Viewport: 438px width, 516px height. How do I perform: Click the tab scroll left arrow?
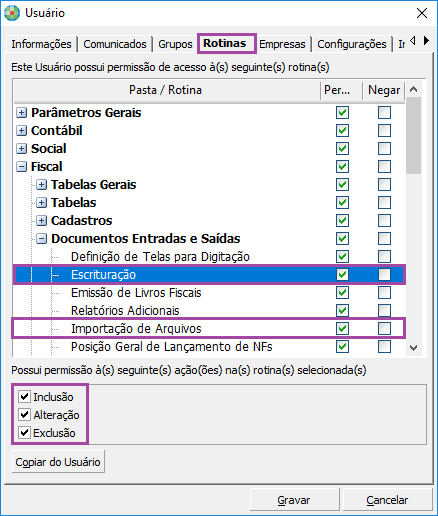pyautogui.click(x=413, y=41)
